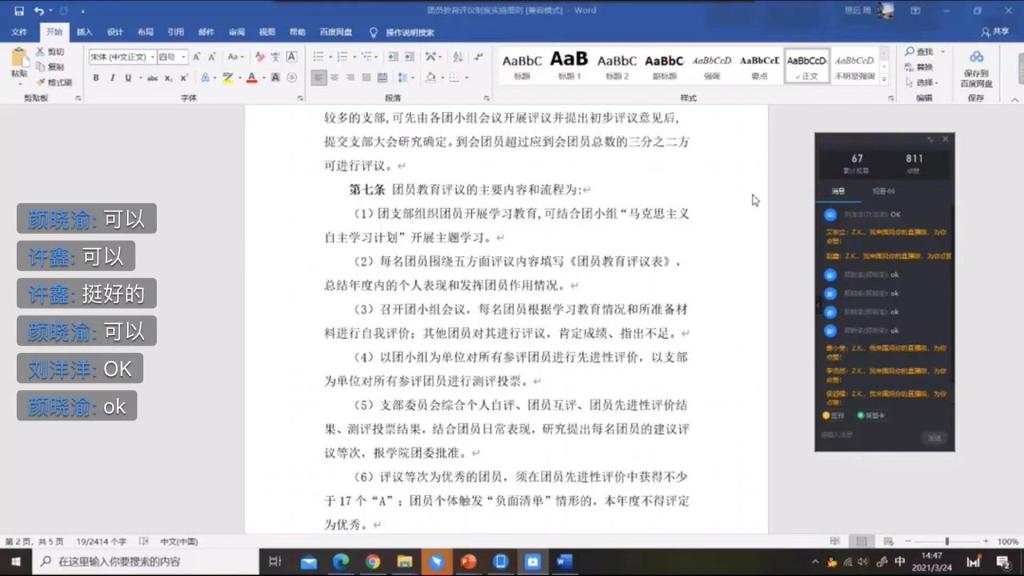Click the Format Painter brush icon

click(x=40, y=82)
